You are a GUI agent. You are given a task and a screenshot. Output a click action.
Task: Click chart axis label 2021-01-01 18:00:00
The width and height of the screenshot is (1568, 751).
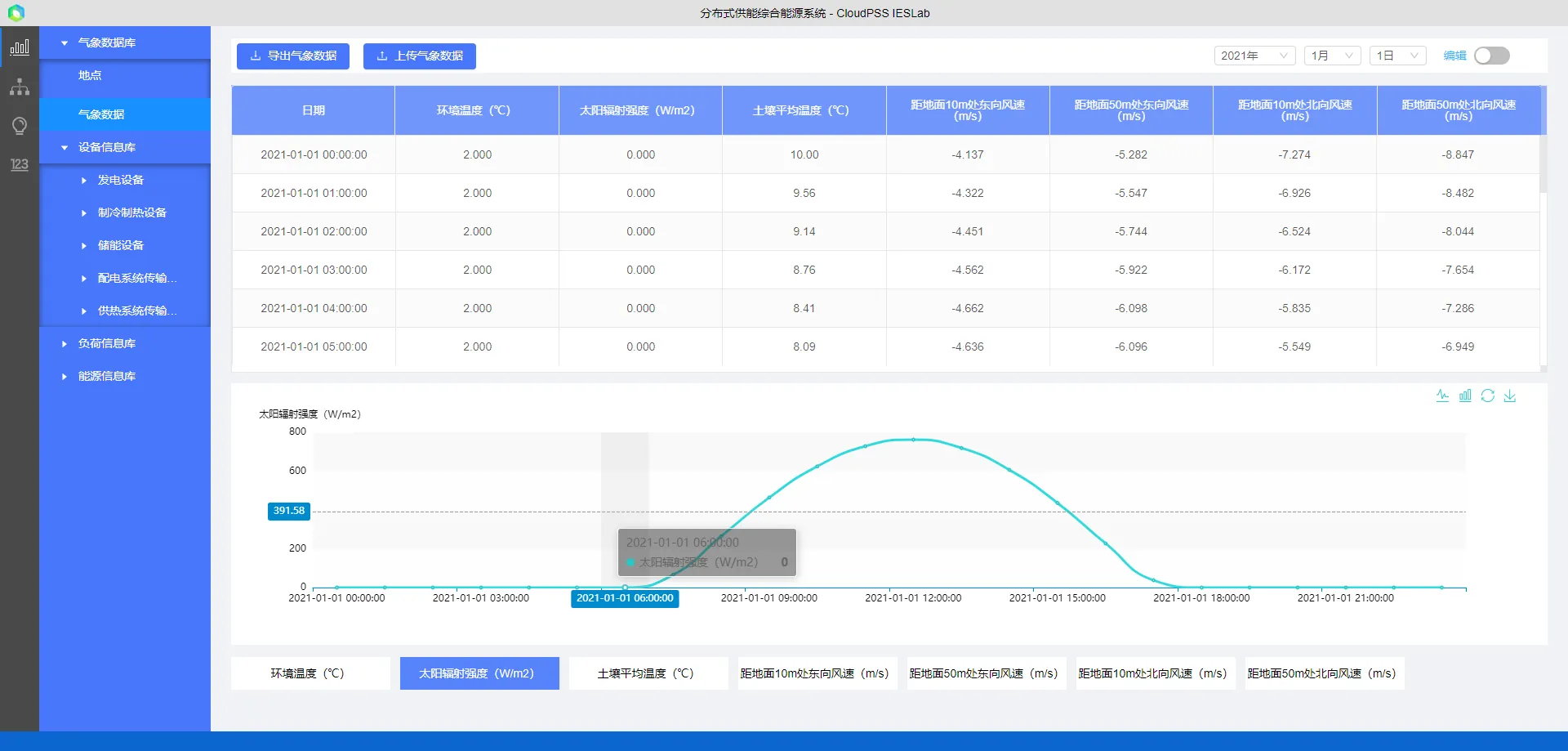point(1201,598)
